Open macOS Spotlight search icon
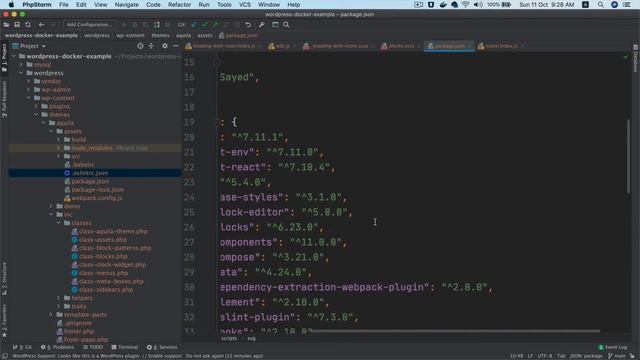This screenshot has width=640, height=360. click(600, 4)
